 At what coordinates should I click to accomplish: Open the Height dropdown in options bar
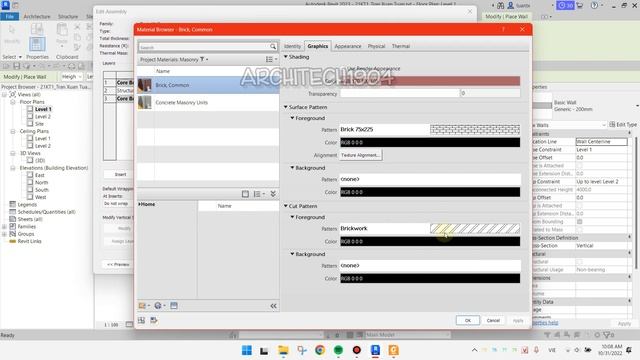point(71,77)
